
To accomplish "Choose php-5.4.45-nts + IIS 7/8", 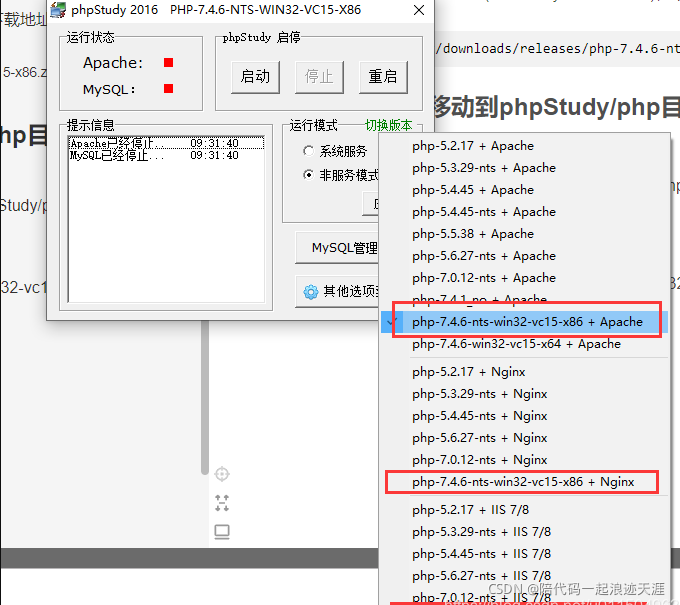I will [x=525, y=554].
